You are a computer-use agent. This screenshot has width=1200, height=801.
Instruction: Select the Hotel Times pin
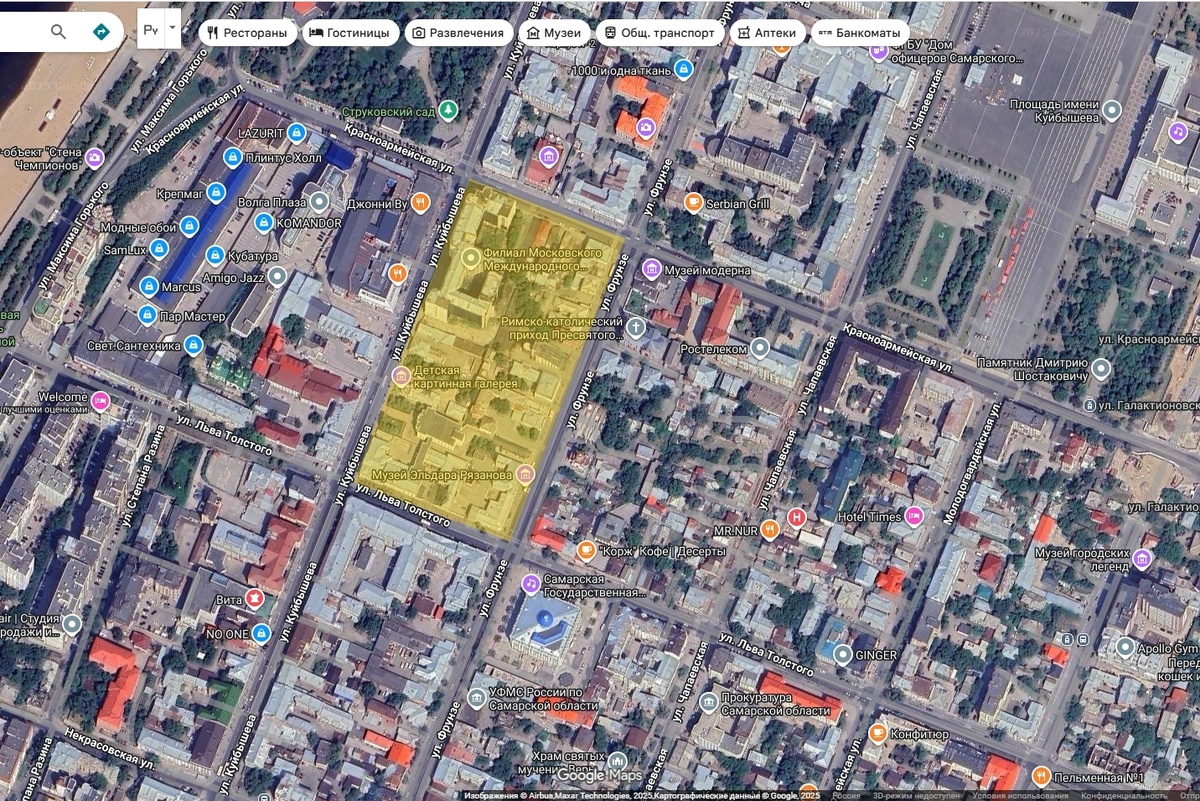point(914,516)
